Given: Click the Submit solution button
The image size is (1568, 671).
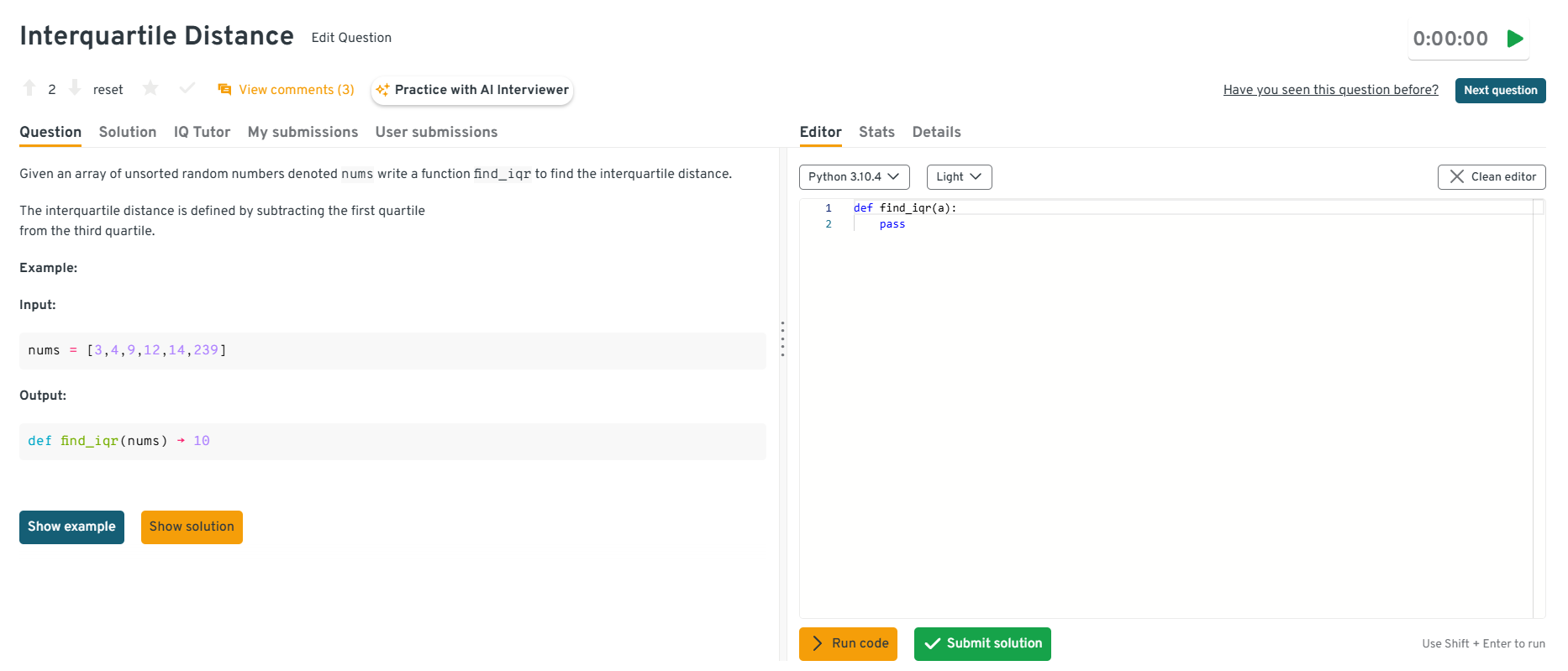Looking at the screenshot, I should coord(982,644).
